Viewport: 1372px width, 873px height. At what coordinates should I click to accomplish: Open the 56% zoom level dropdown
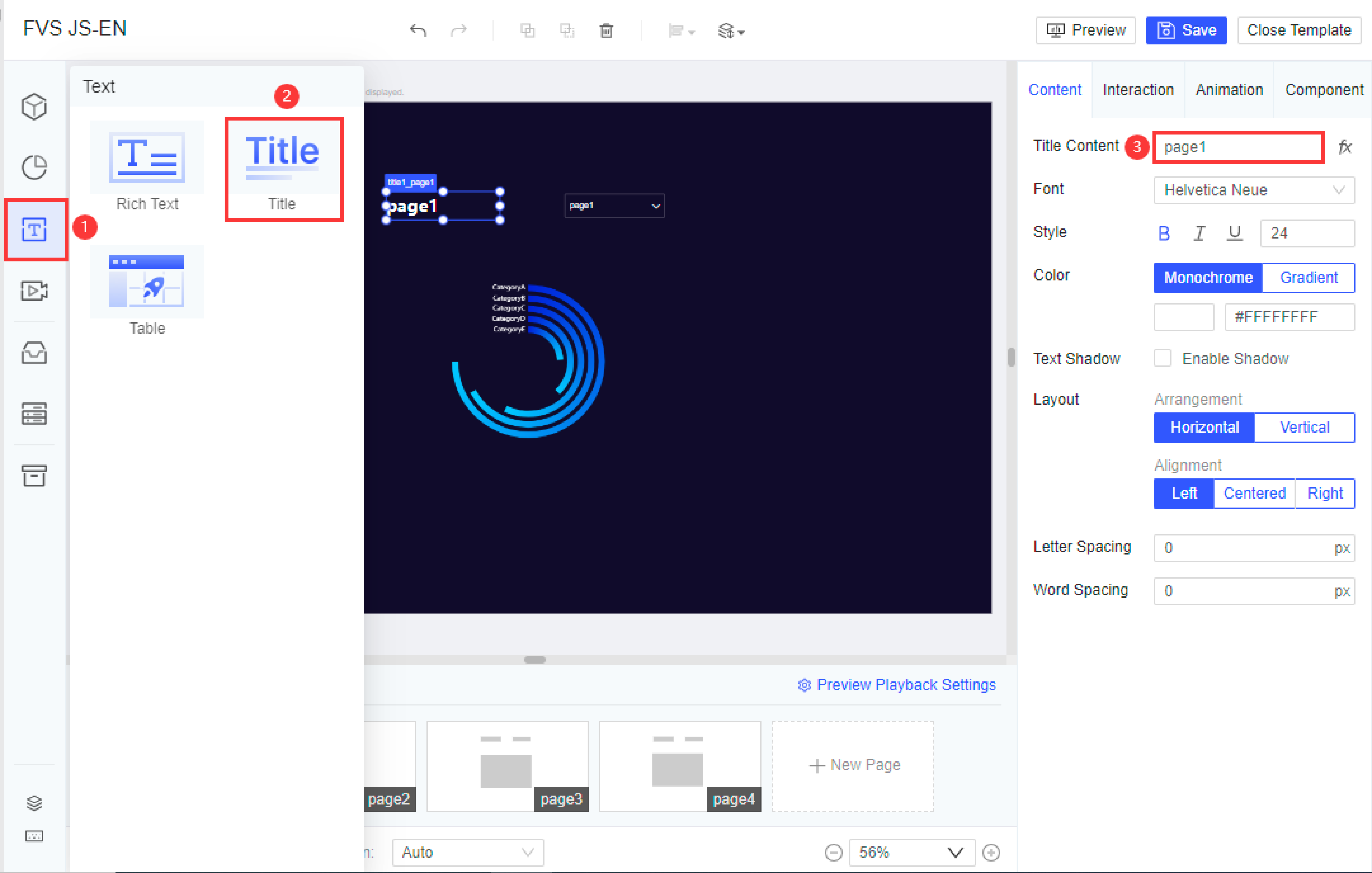coord(912,852)
